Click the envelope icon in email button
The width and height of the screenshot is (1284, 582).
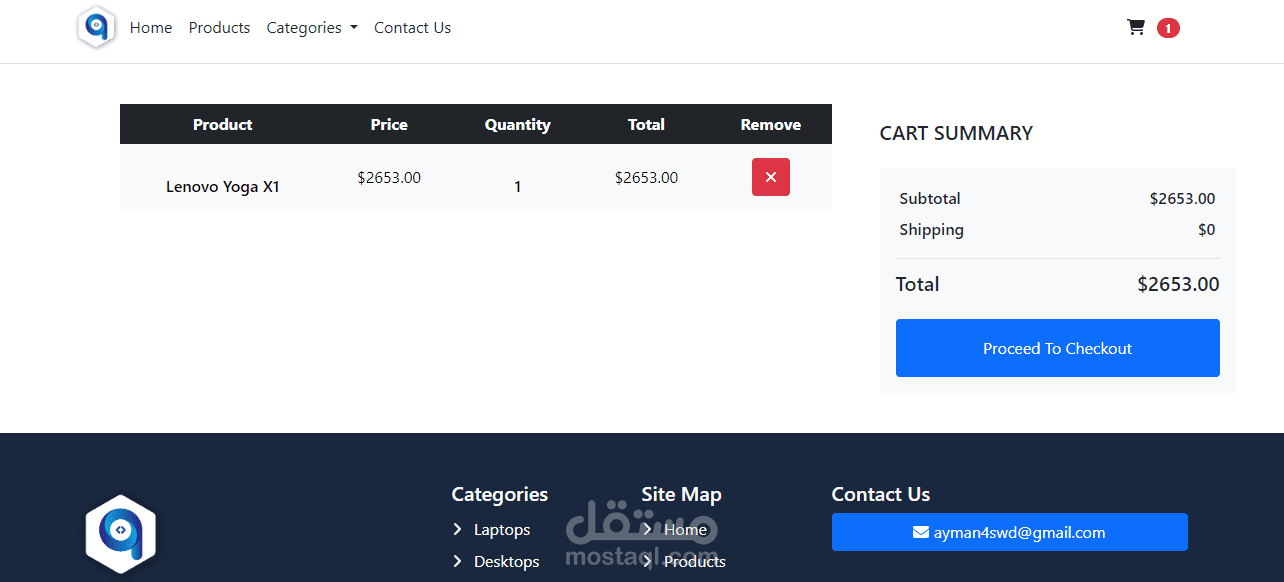(x=921, y=532)
